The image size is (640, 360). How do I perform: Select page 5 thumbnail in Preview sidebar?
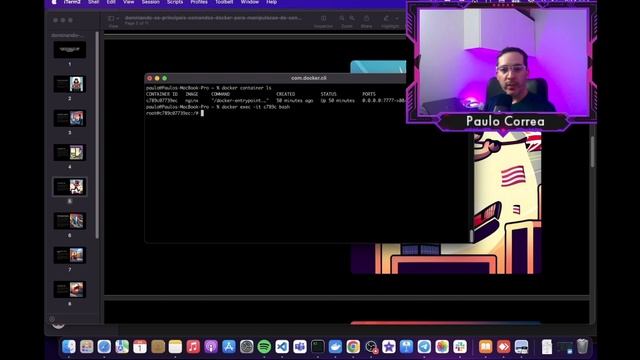click(x=69, y=187)
